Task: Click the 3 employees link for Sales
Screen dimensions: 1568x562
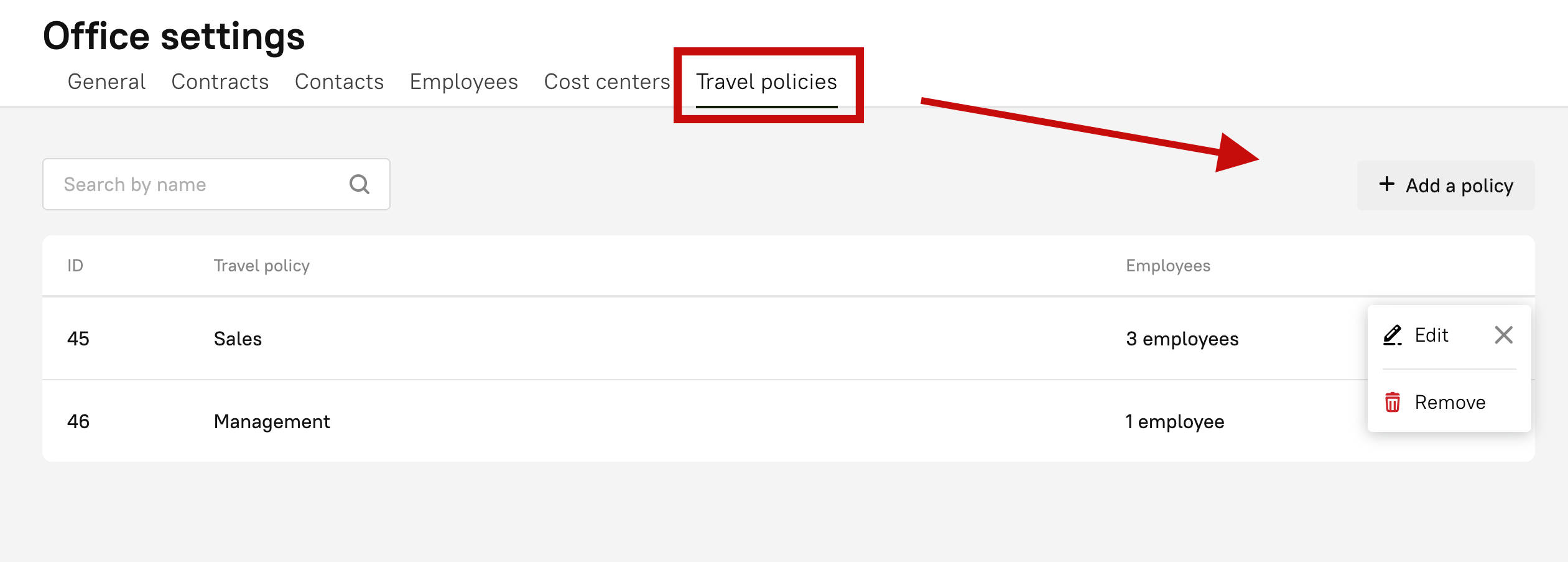Action: [x=1182, y=339]
